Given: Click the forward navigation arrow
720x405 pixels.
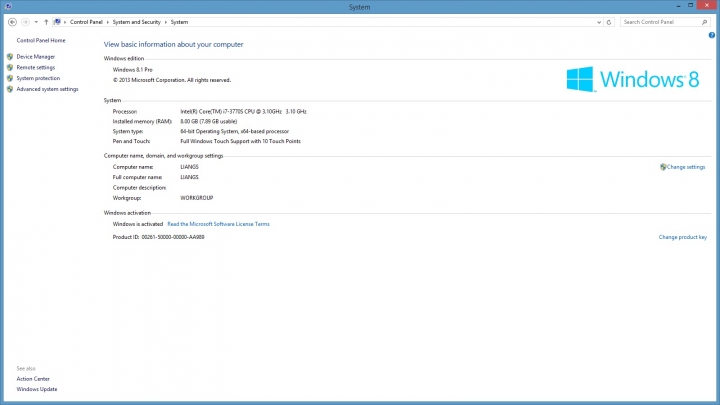Looking at the screenshot, I should 25,22.
